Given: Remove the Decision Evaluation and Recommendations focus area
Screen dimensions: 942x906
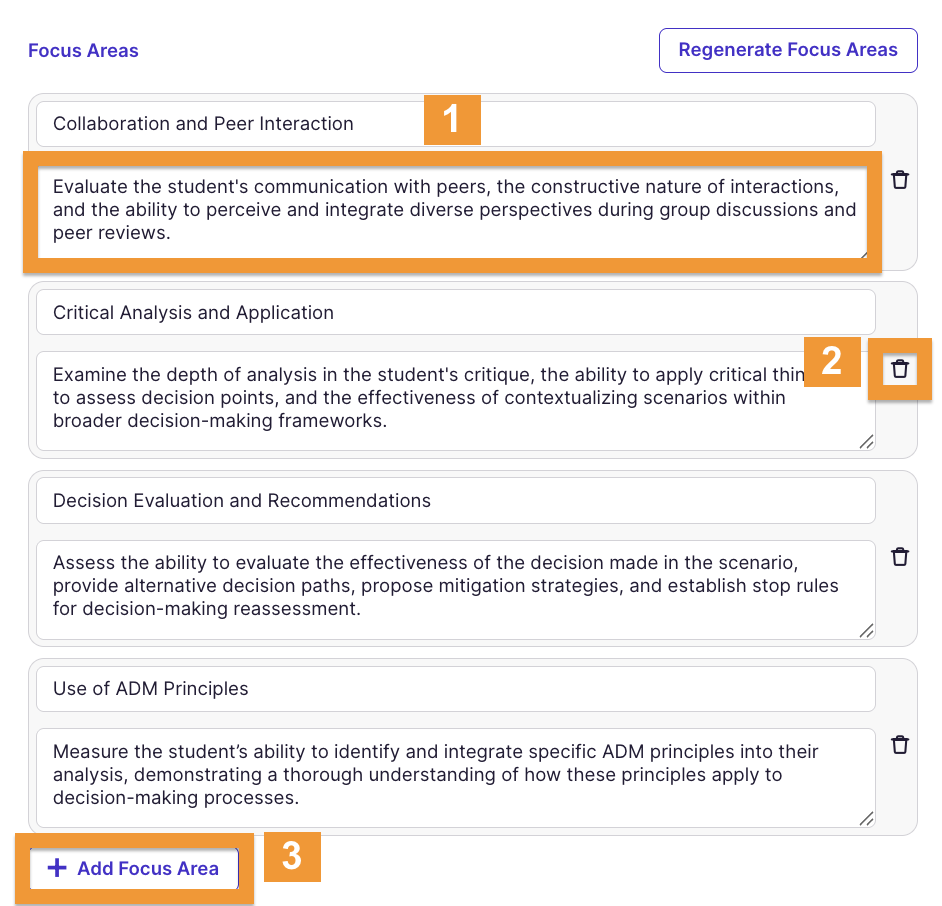Looking at the screenshot, I should (900, 557).
